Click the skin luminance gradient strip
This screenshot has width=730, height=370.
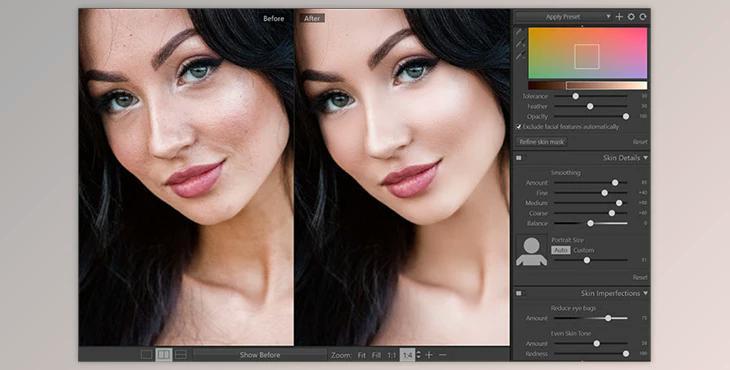point(588,86)
